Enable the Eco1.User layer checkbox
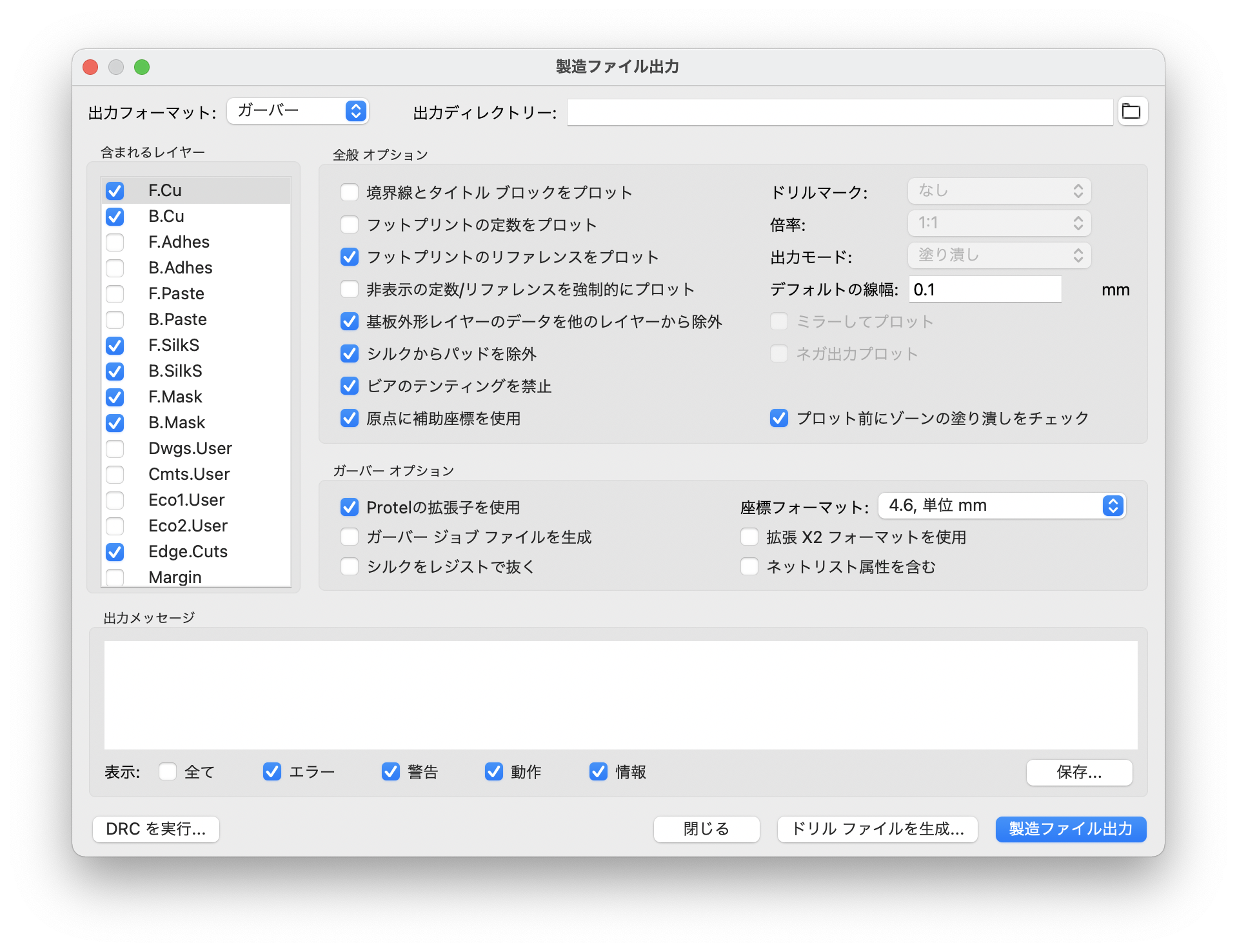The width and height of the screenshot is (1237, 952). click(115, 501)
